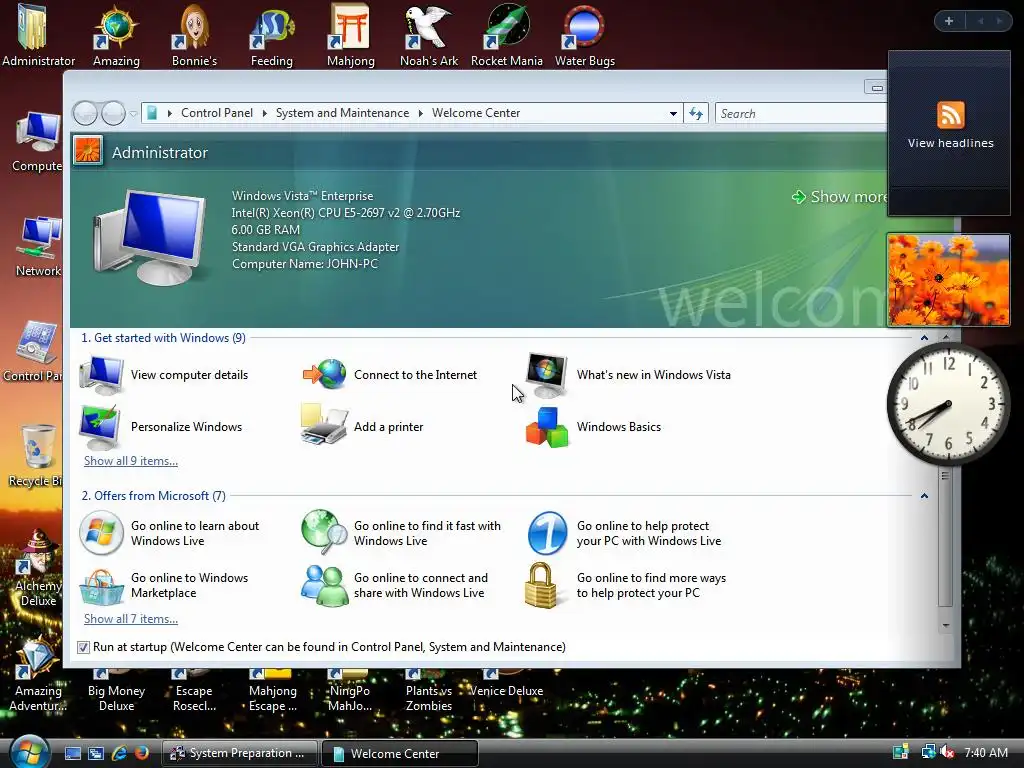
Task: Open the Alchemy Deluxe shortcut
Action: 38,568
